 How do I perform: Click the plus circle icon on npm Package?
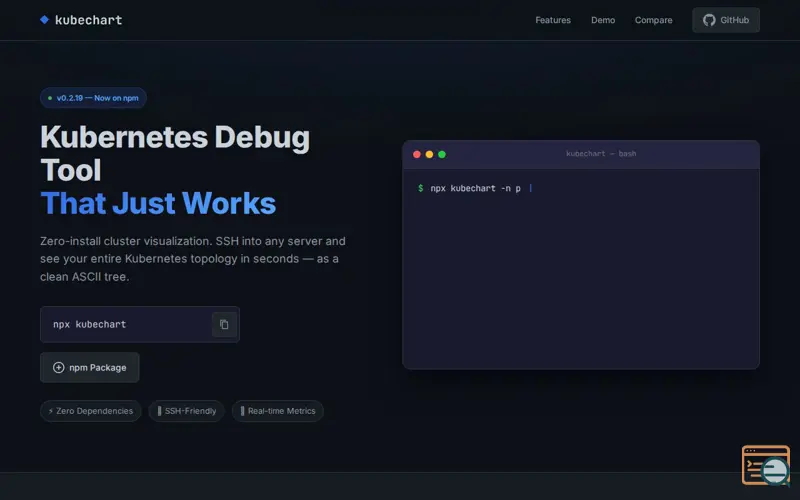pos(59,367)
